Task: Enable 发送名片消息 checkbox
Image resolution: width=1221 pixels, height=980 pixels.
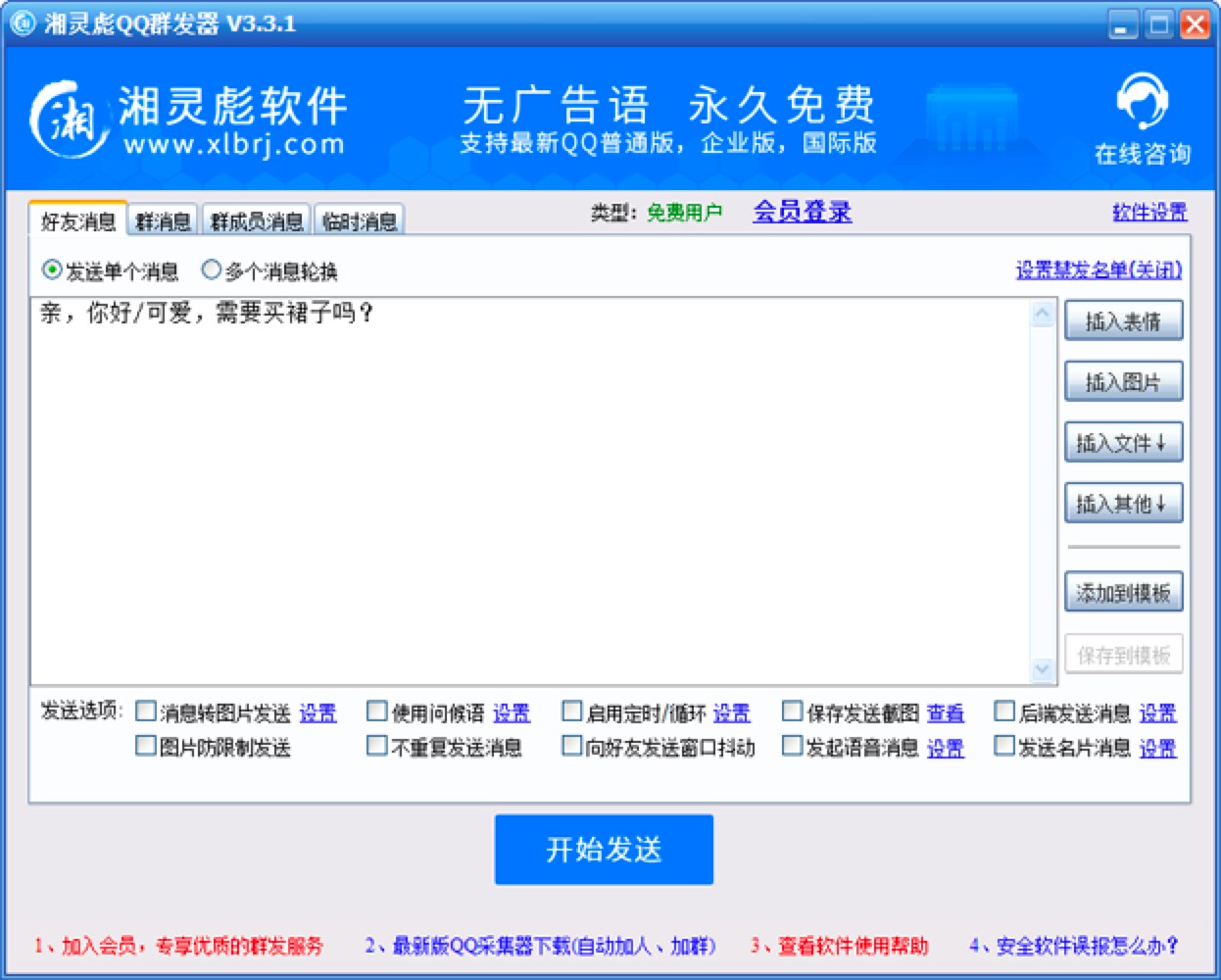Action: tap(1004, 746)
